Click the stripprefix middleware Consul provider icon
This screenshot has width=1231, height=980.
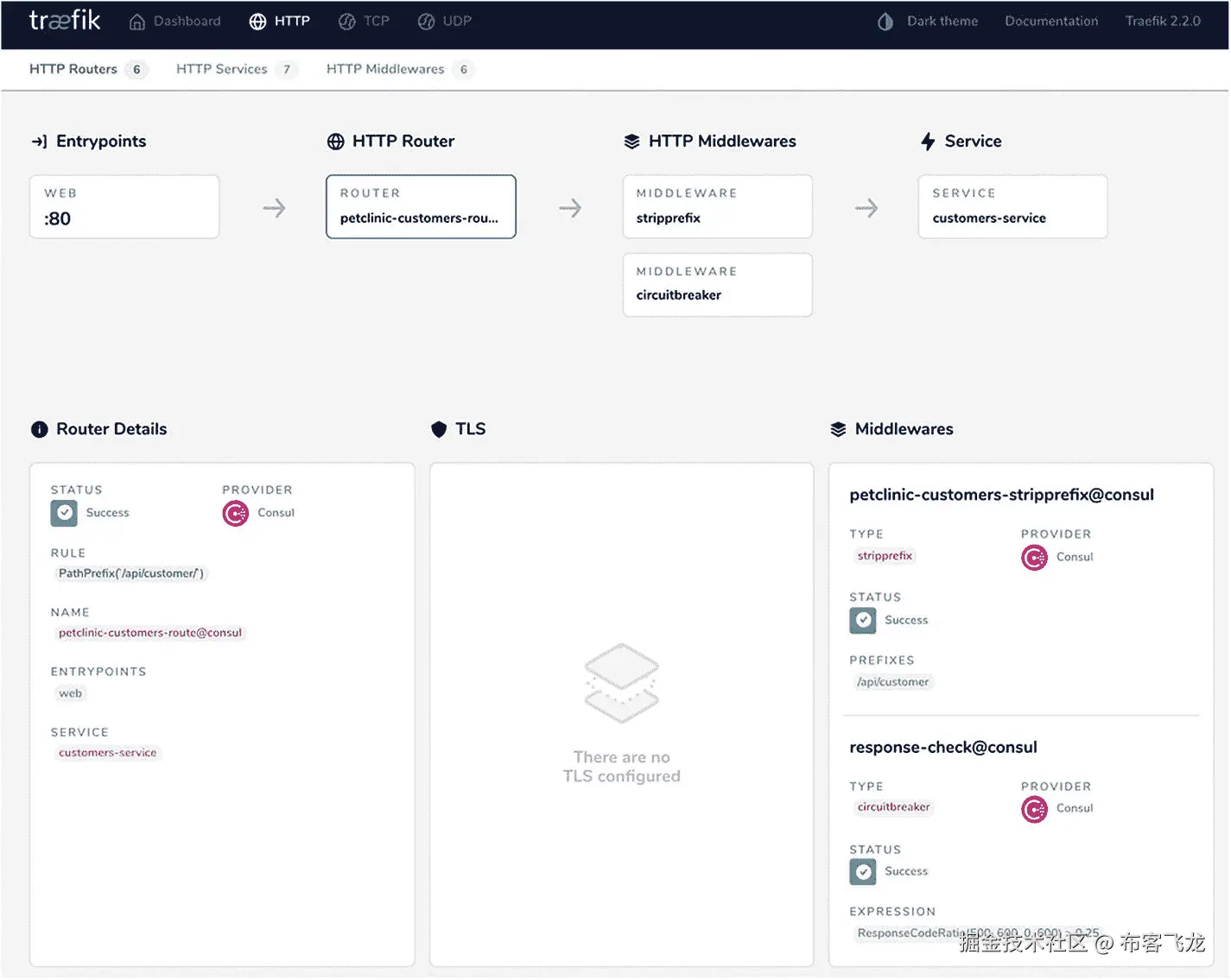(1034, 558)
